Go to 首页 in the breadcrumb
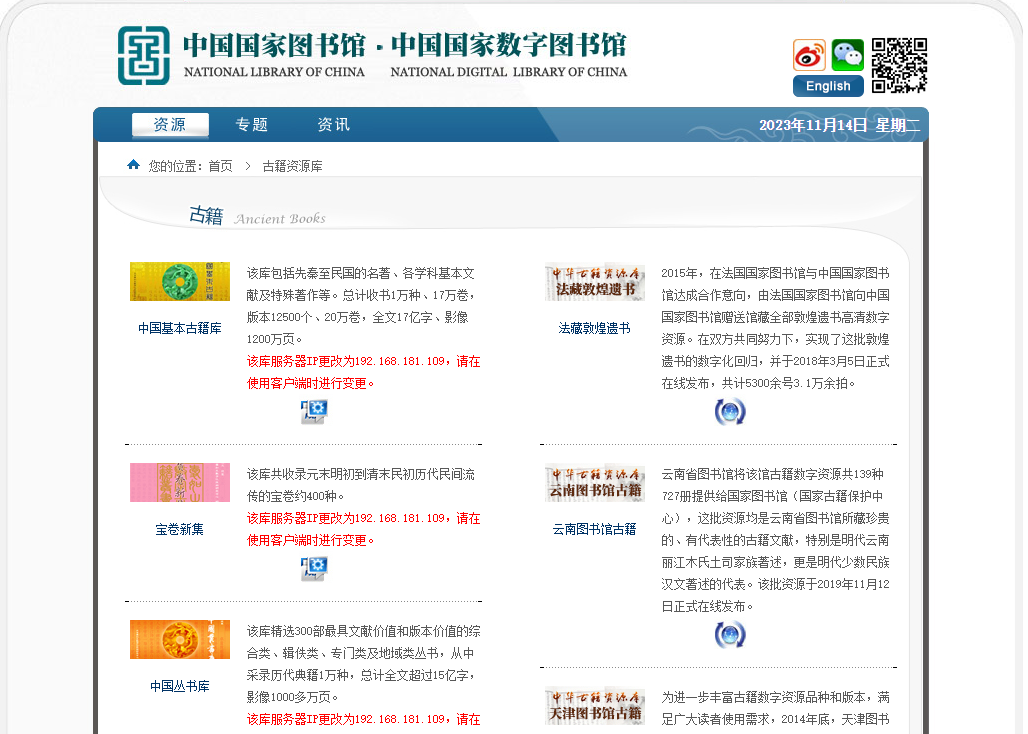Viewport: 1028px width, 734px height. click(220, 166)
